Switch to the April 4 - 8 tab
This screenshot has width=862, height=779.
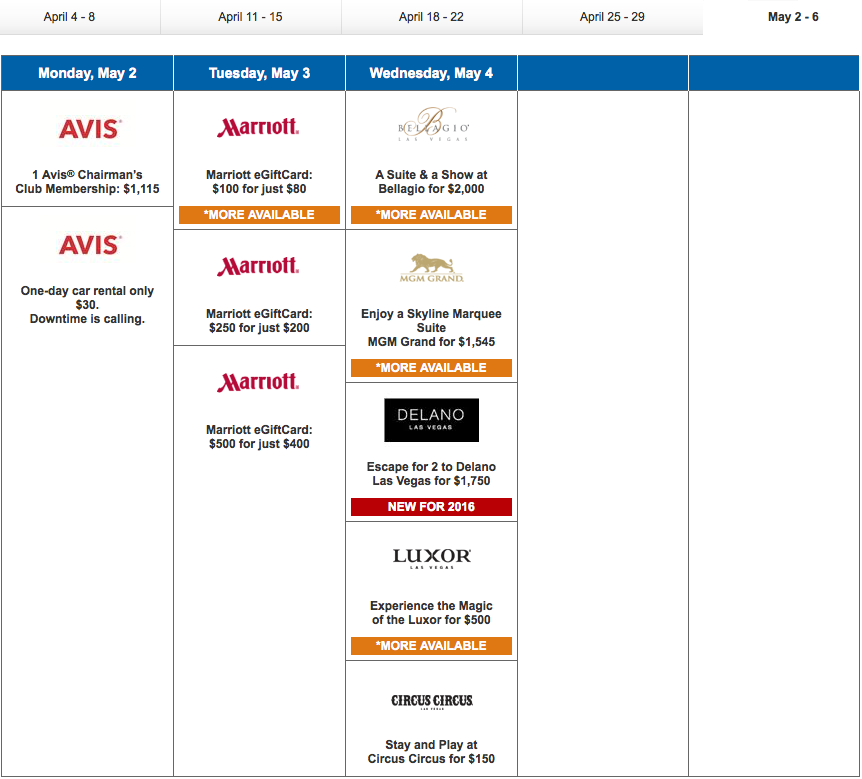pyautogui.click(x=69, y=17)
